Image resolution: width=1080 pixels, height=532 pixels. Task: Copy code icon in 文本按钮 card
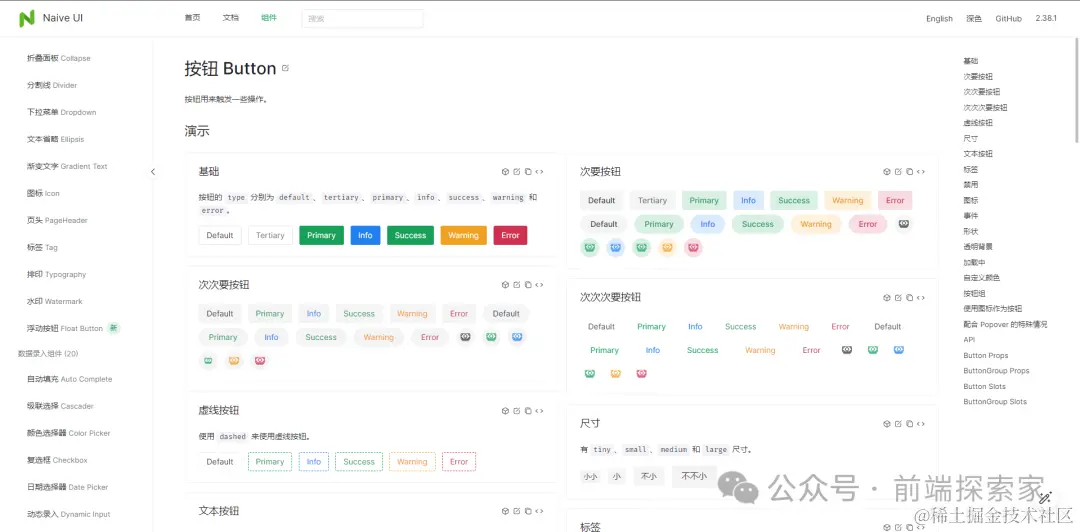pyautogui.click(x=528, y=511)
